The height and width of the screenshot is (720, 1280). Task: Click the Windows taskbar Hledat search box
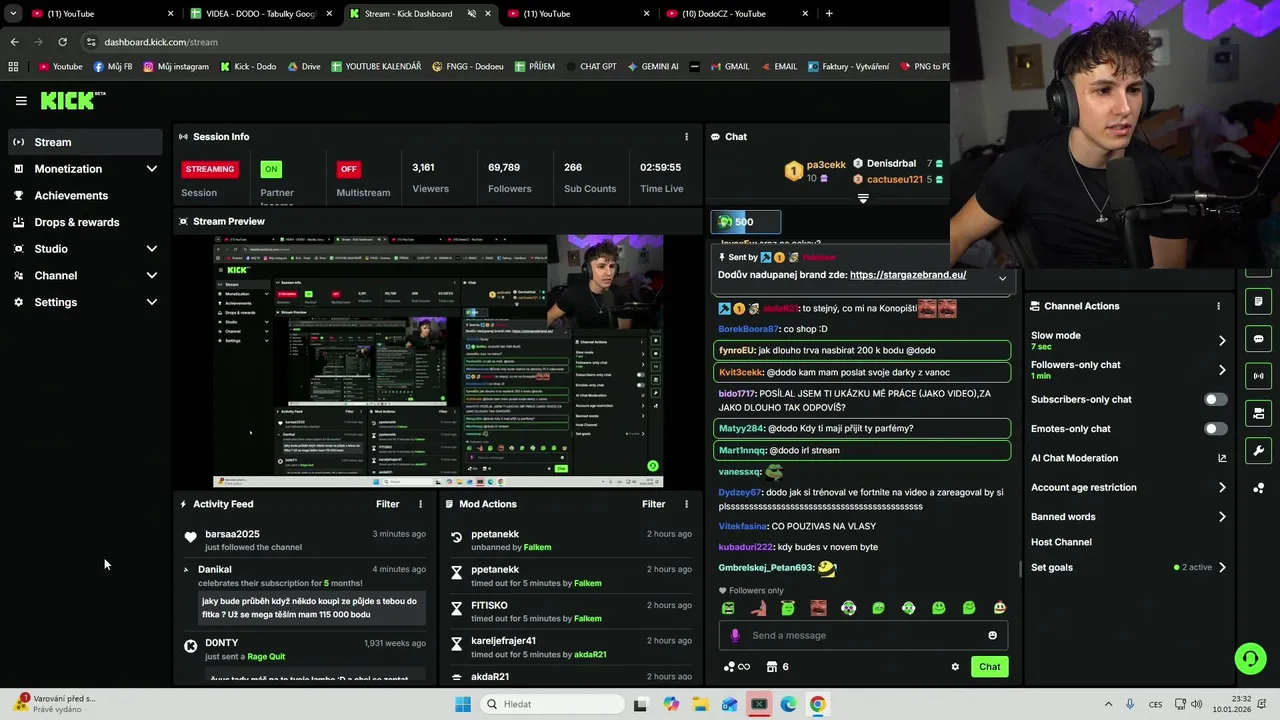click(551, 704)
